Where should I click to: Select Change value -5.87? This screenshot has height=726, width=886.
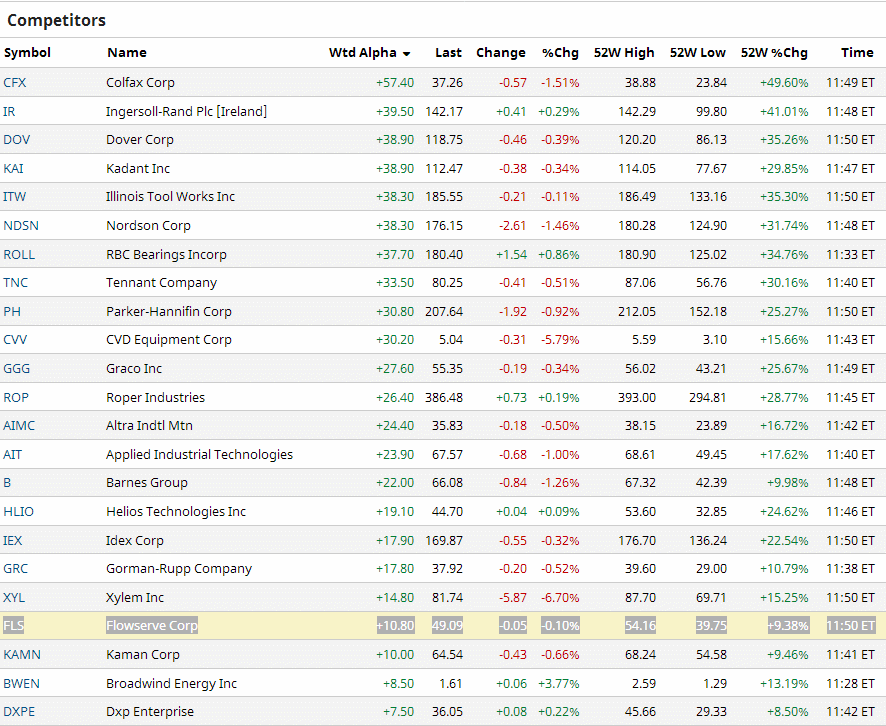(513, 597)
